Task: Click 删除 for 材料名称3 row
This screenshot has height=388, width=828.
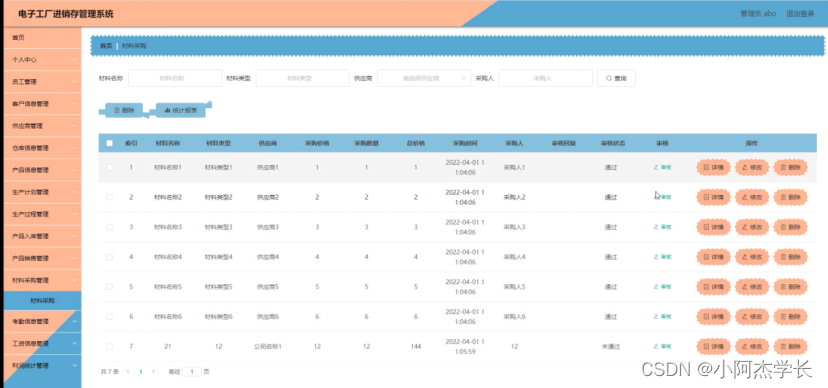Action: coord(791,227)
